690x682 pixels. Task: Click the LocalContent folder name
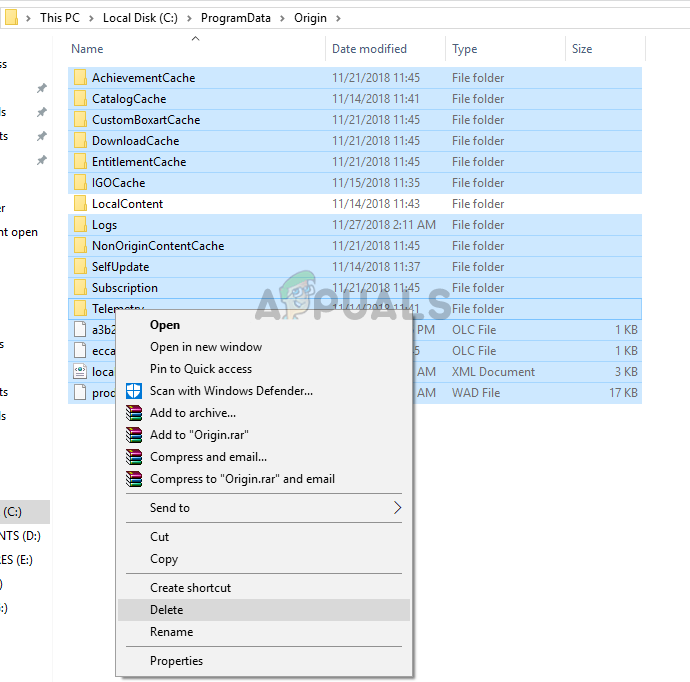point(127,204)
